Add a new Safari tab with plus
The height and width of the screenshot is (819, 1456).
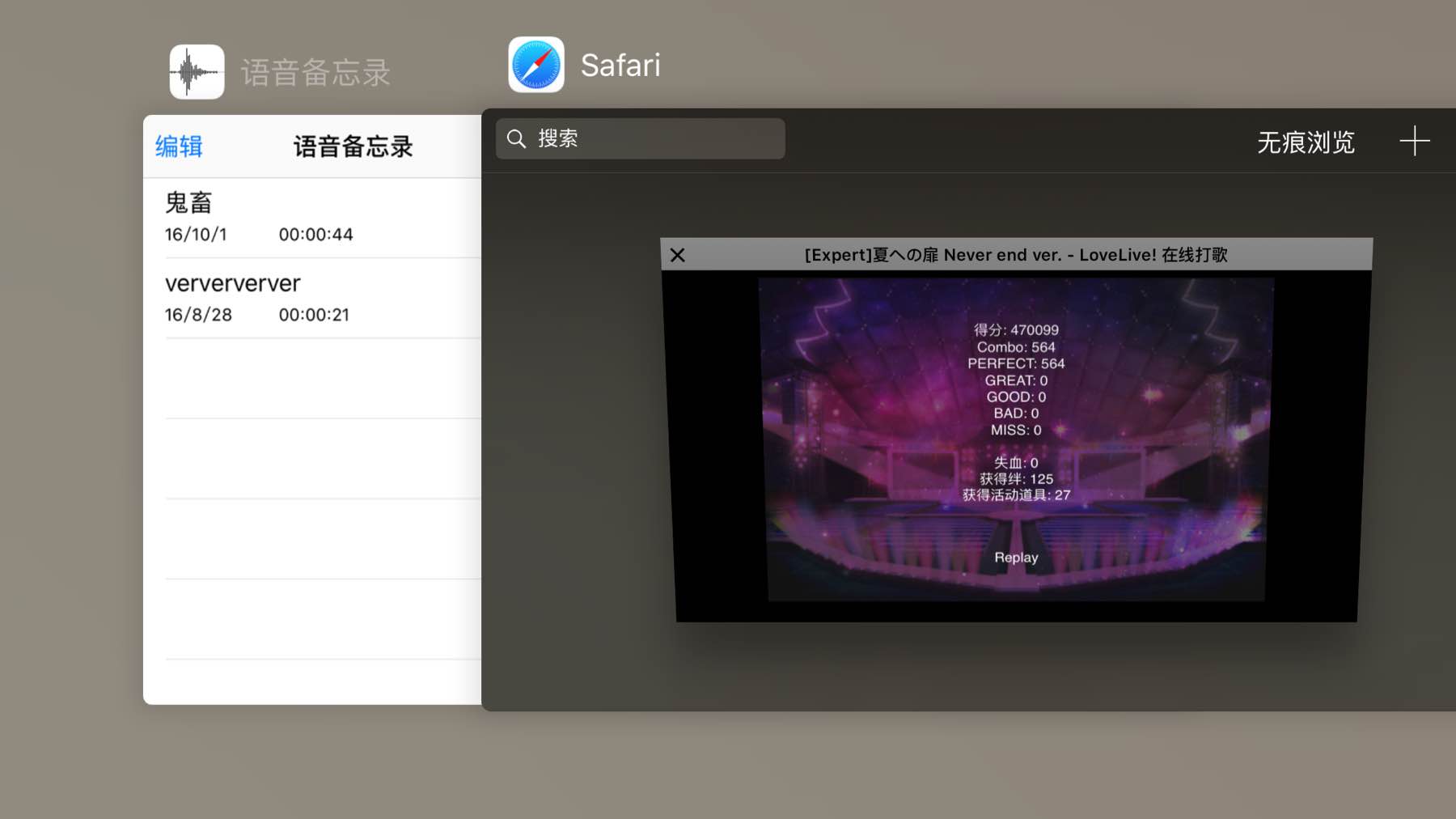pos(1415,141)
